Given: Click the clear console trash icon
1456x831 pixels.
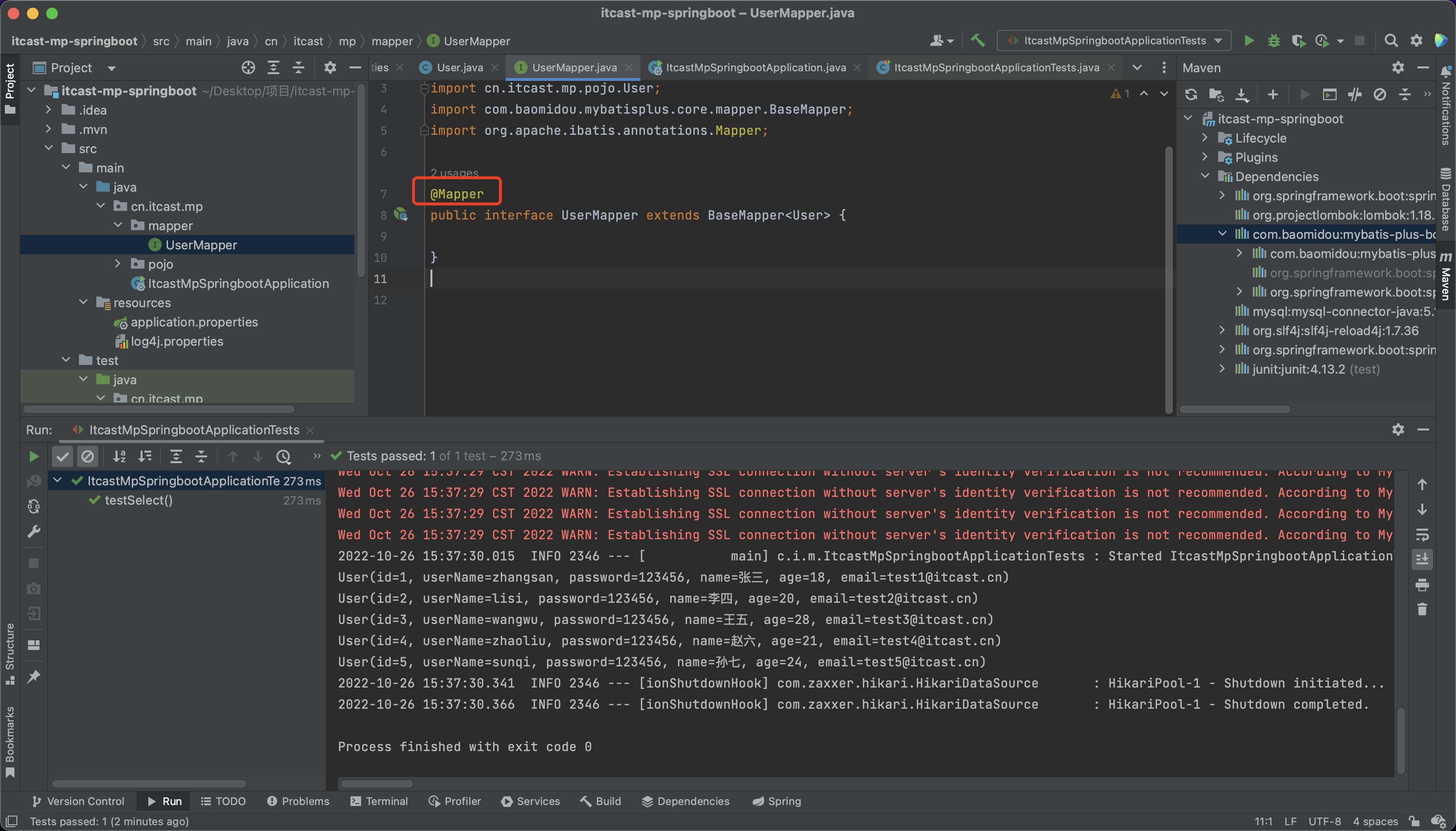Looking at the screenshot, I should pos(1422,610).
